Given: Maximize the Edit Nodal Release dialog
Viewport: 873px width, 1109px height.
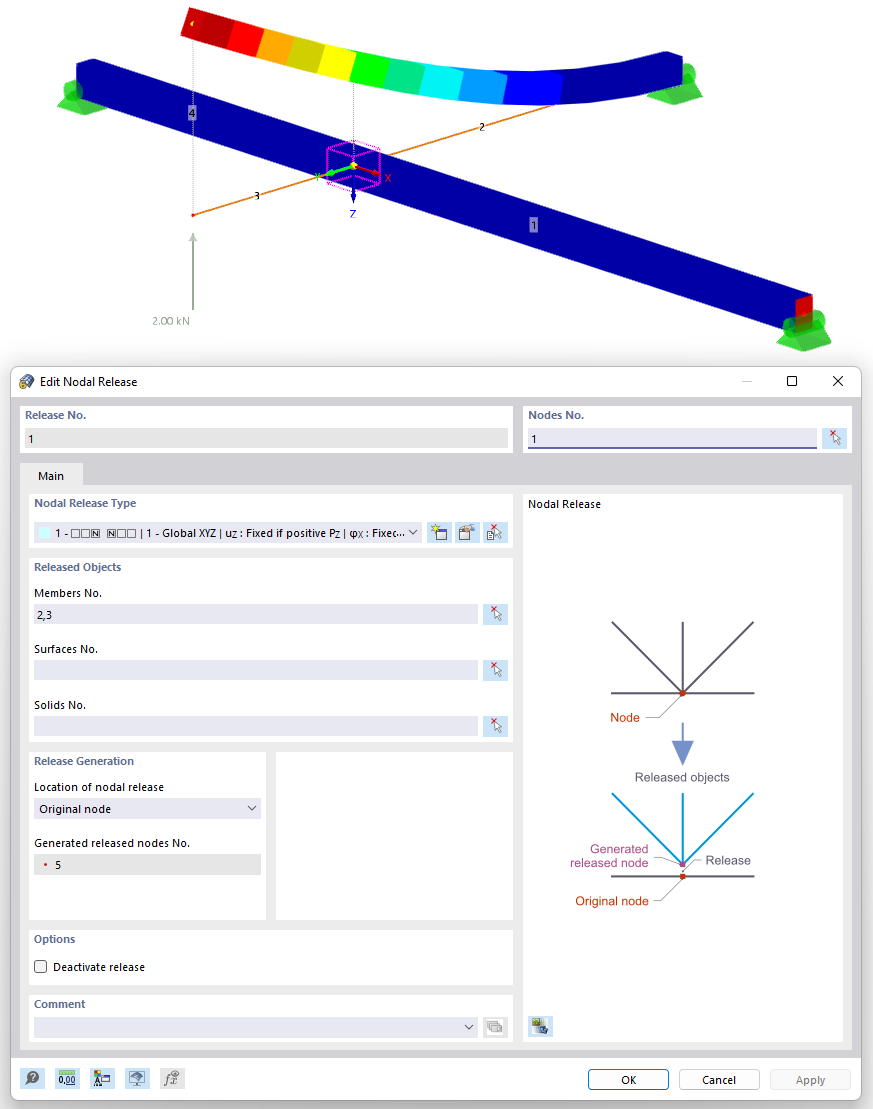Looking at the screenshot, I should click(792, 381).
